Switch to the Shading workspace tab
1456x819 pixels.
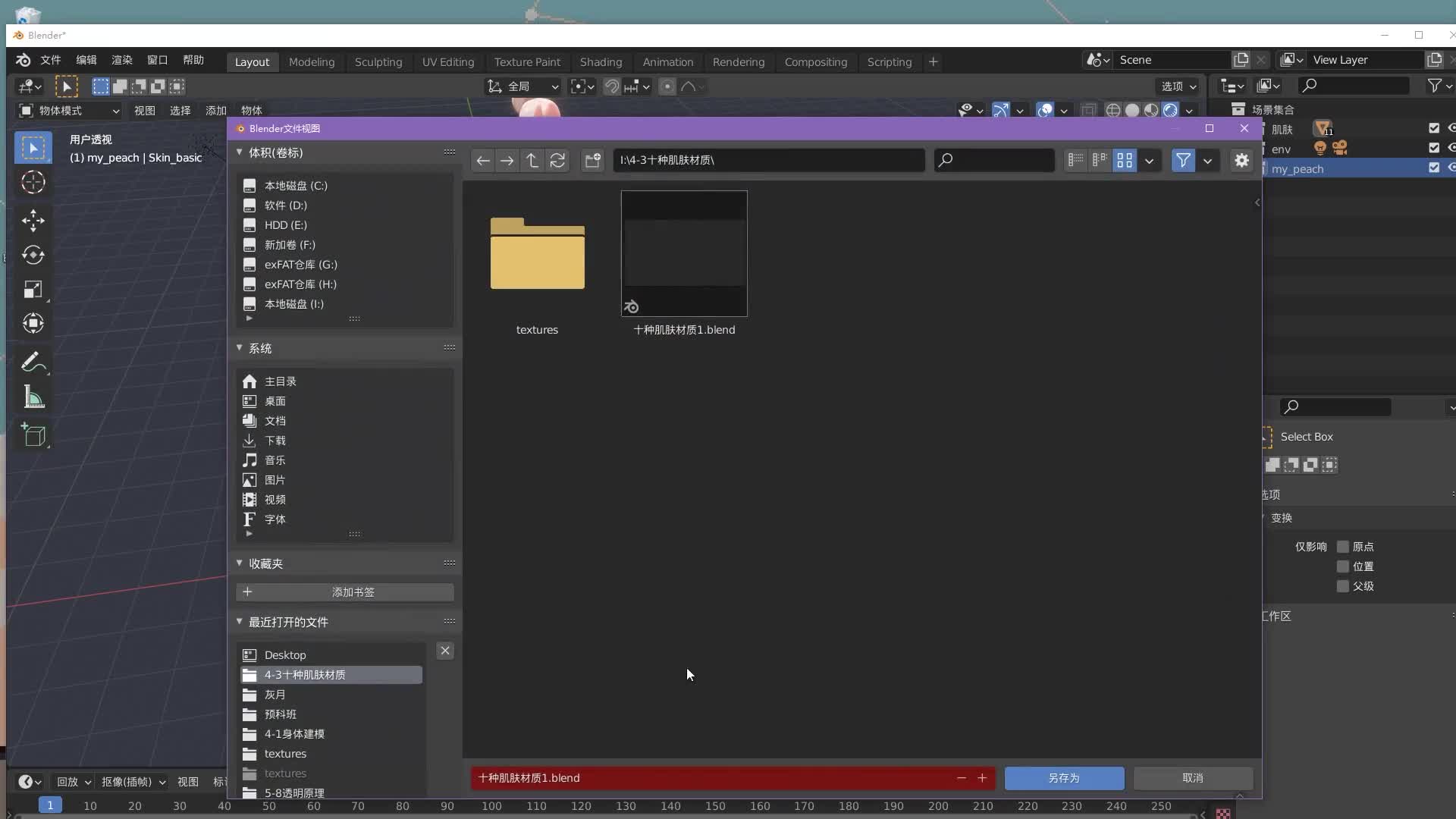pyautogui.click(x=601, y=62)
